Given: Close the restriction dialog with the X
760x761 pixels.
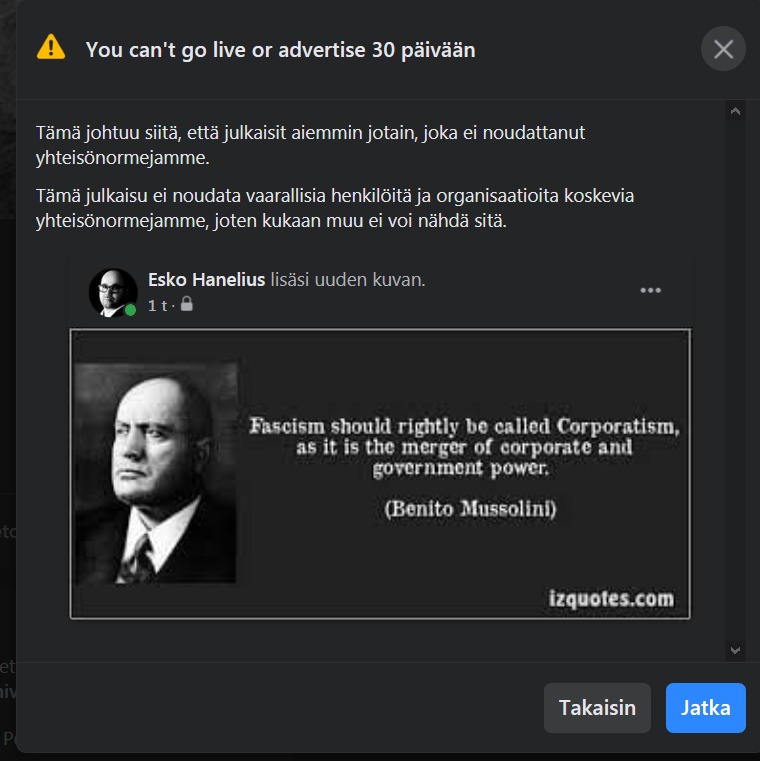Looking at the screenshot, I should 723,49.
